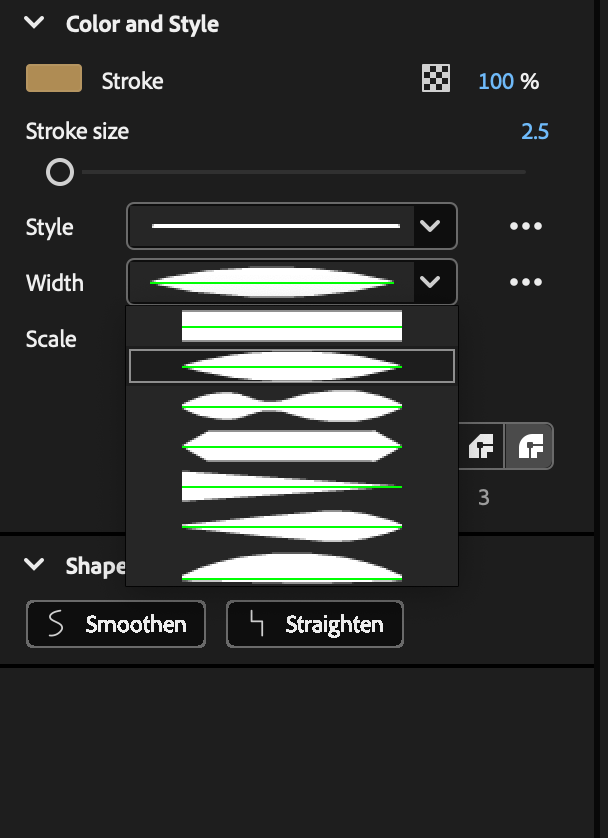Reselect the currently outlined symmetric width profile
This screenshot has width=608, height=838.
point(290,366)
